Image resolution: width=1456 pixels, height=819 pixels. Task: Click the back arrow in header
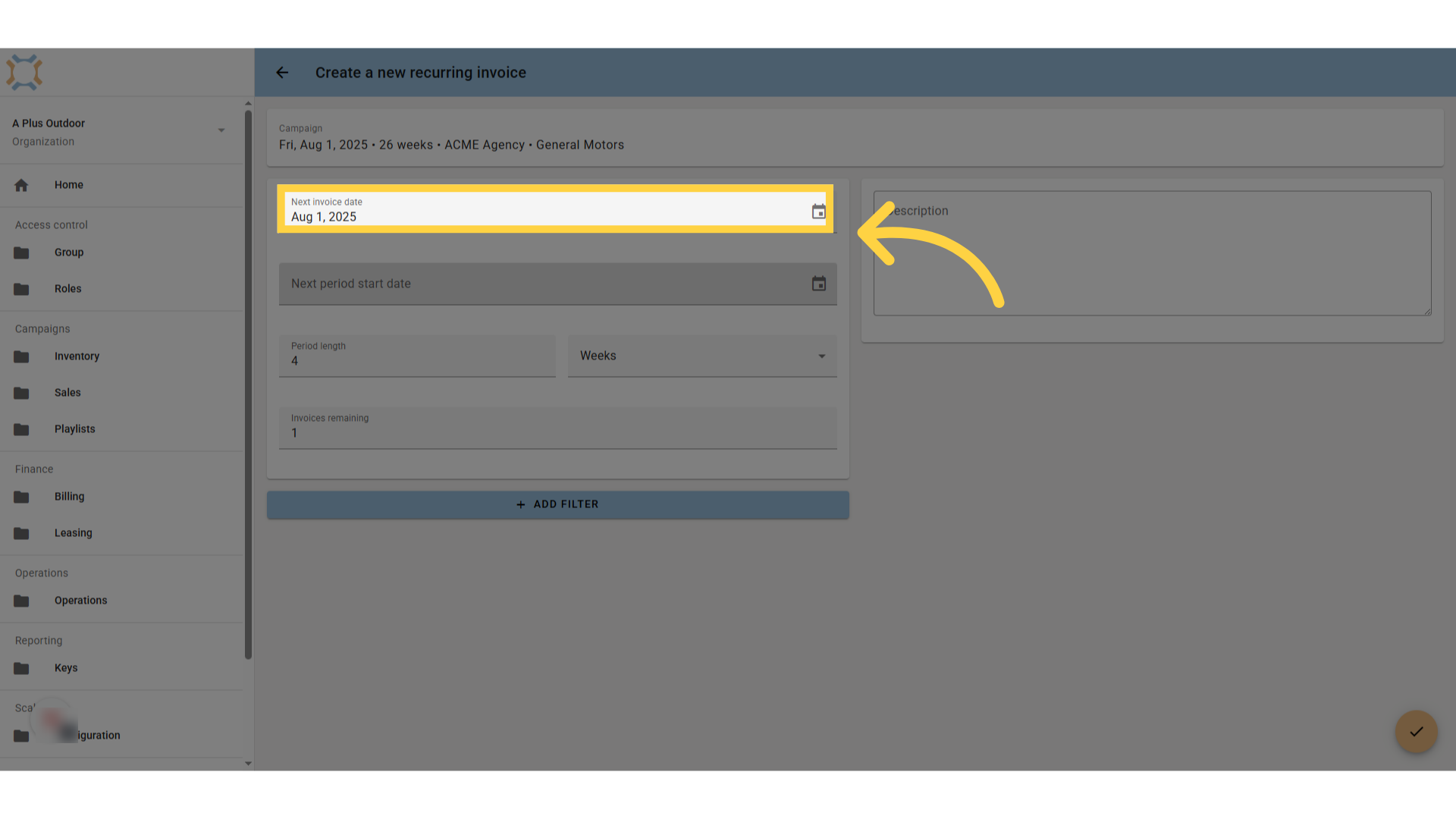tap(282, 73)
